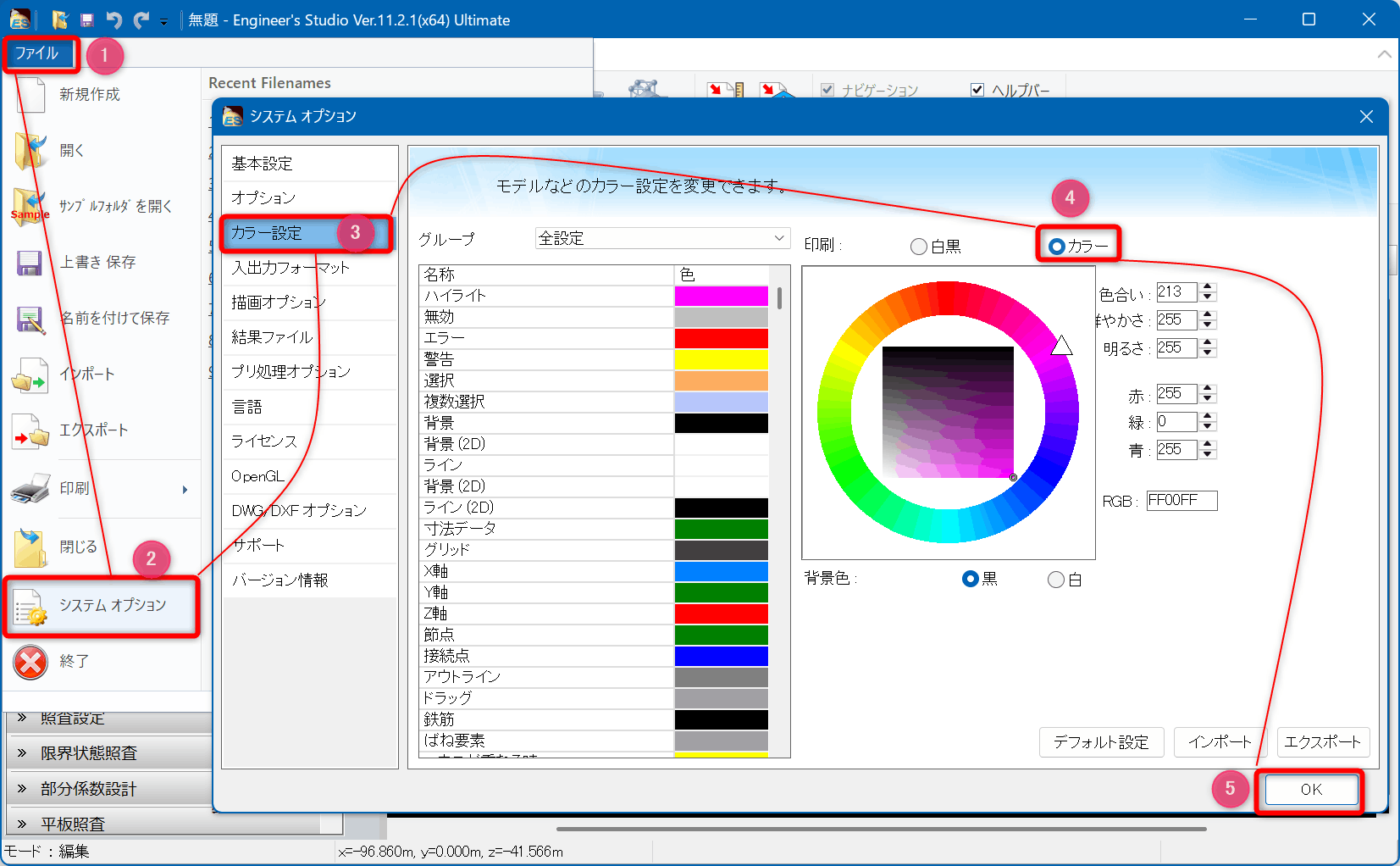Click the save icon in title bar
1400x866 pixels.
click(x=86, y=19)
